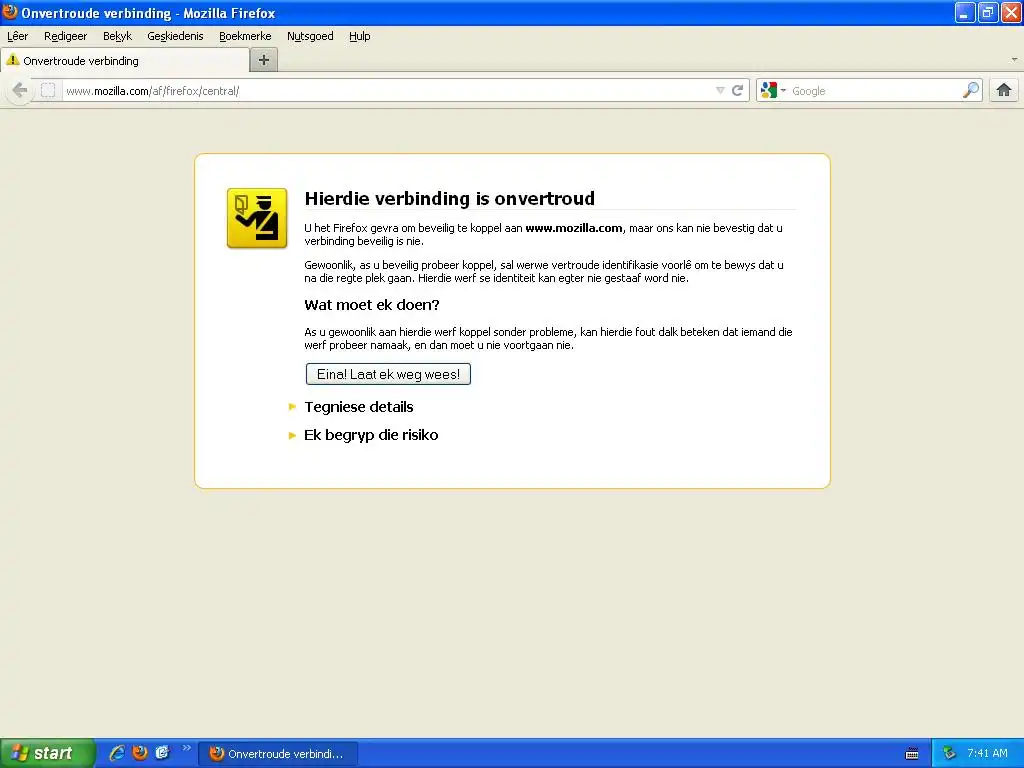Expand 'Ek begryp die risiko' section
Viewport: 1024px width, 768px height.
click(371, 435)
